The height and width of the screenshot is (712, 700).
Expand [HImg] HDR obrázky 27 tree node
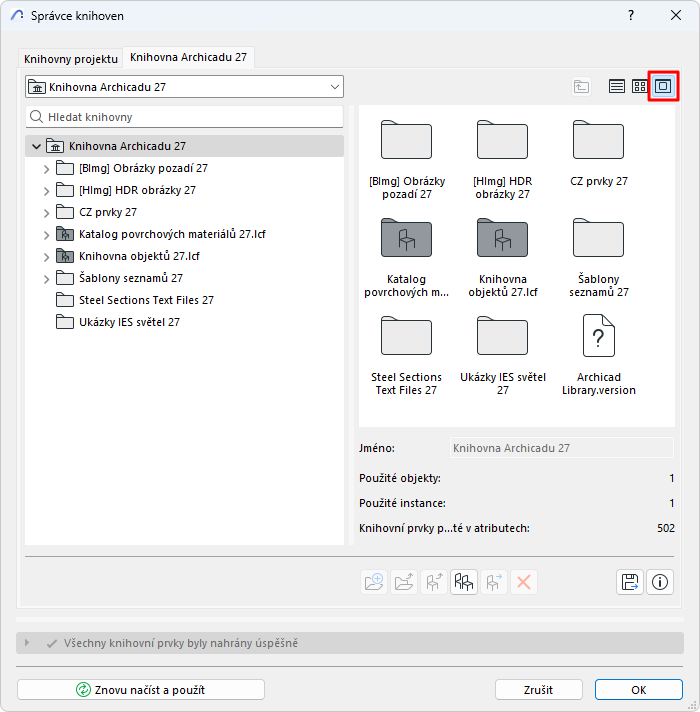pyautogui.click(x=46, y=191)
